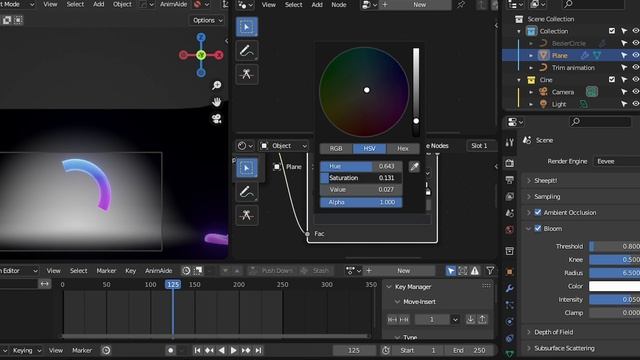This screenshot has width=640, height=360.
Task: Select the Links Cut tool in the lower node editor
Action: 247,215
